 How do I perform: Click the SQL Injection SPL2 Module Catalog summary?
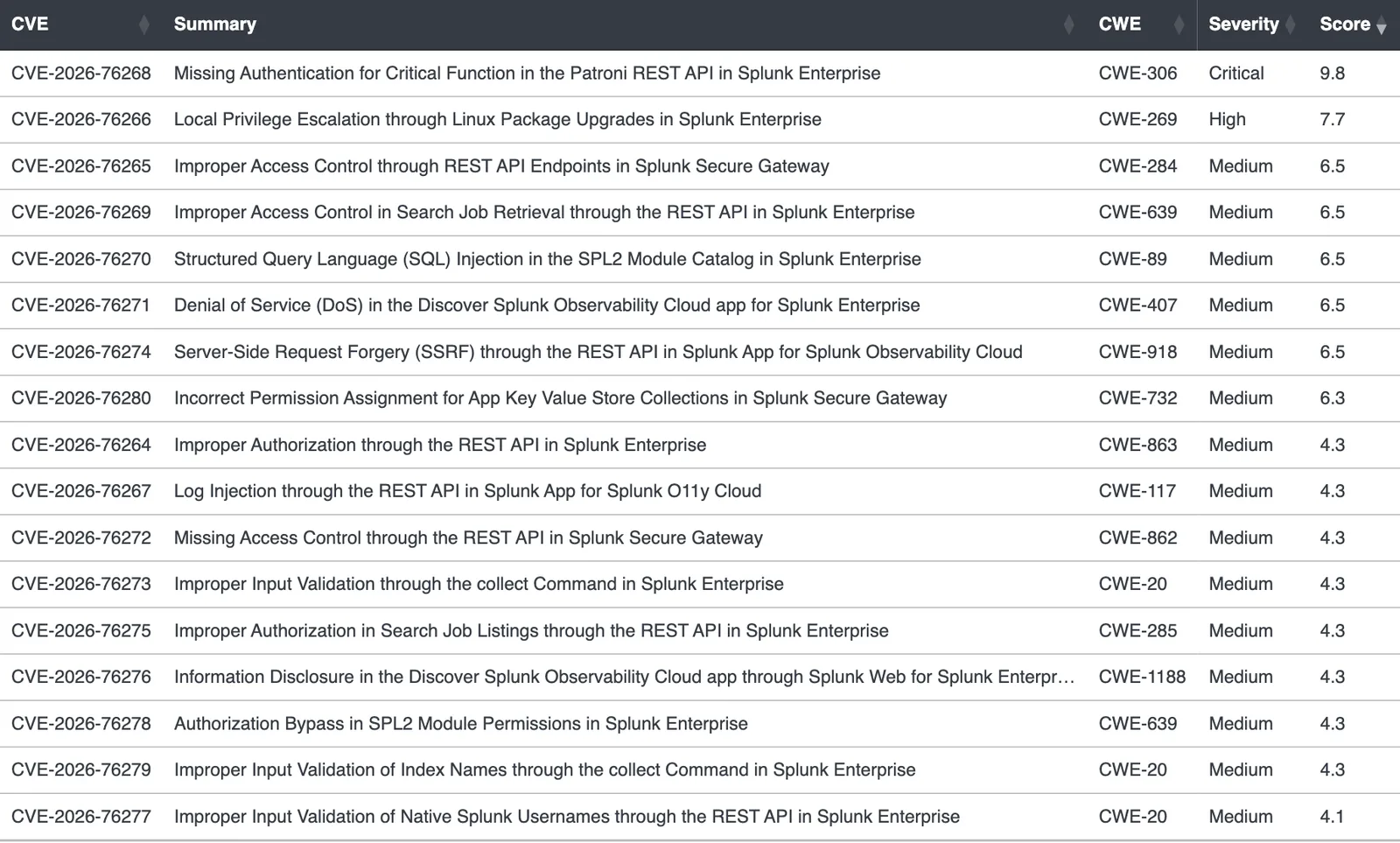[x=548, y=259]
